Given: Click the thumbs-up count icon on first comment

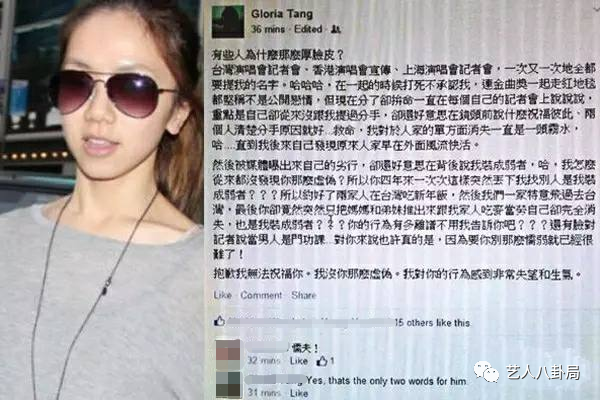Looking at the screenshot, I should pos(325,361).
